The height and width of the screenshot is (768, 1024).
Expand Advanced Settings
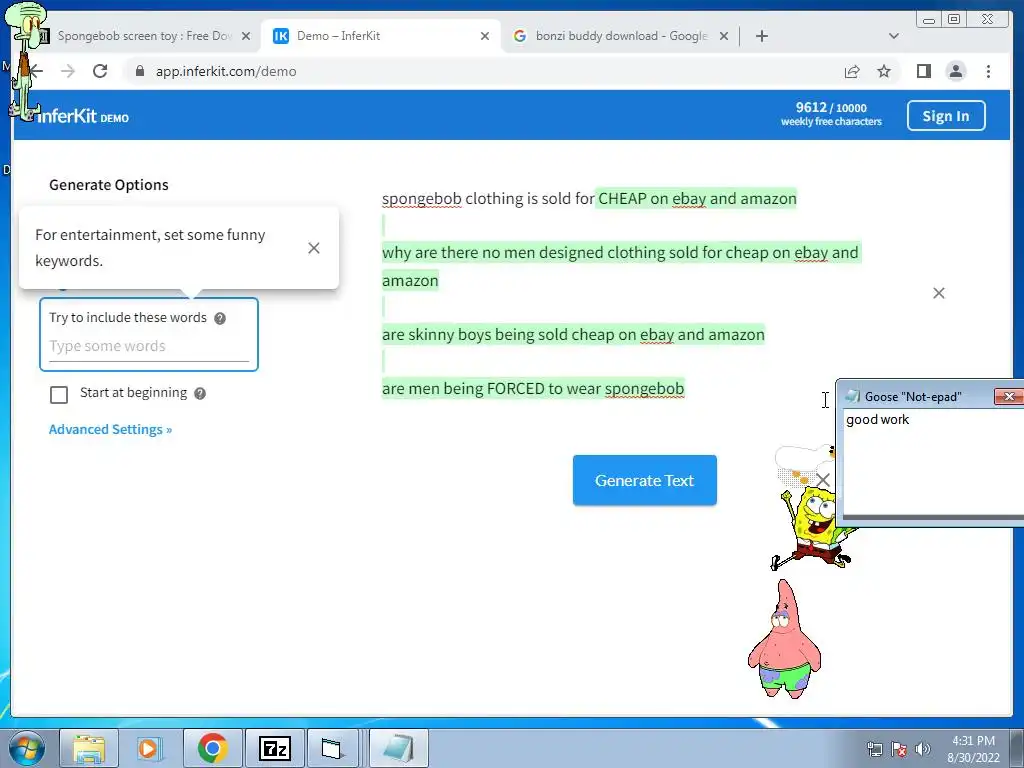coord(110,429)
